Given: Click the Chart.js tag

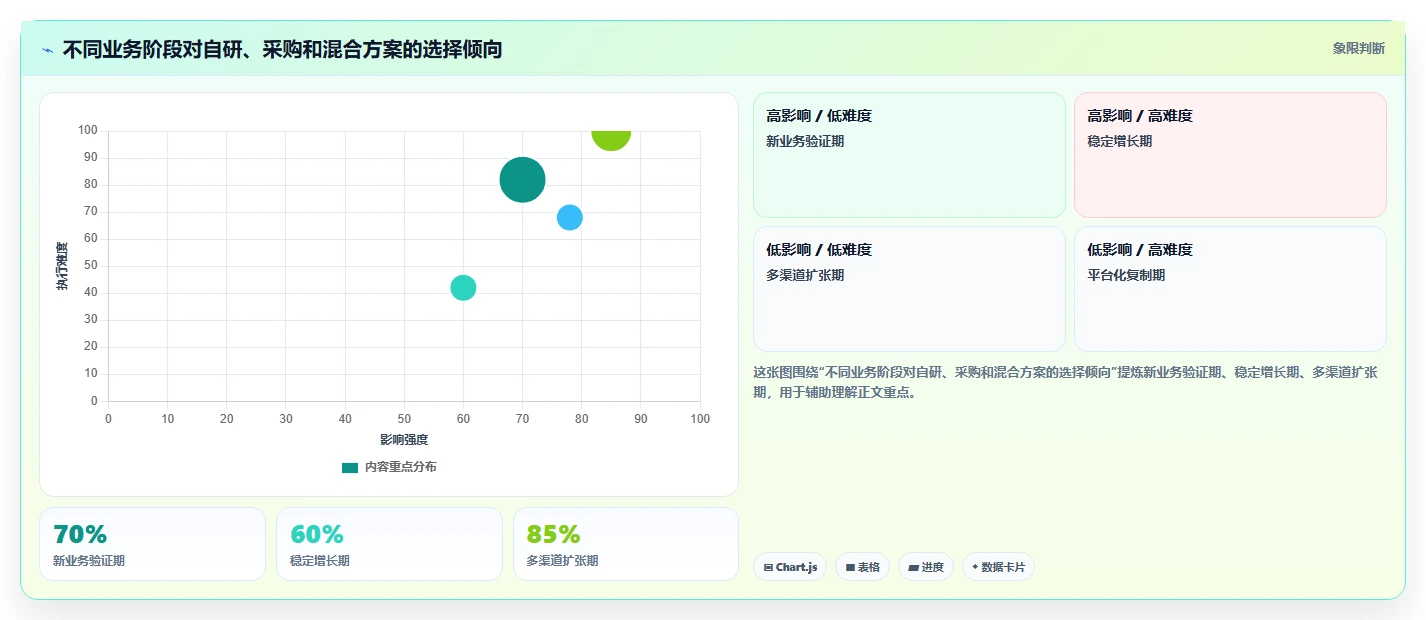Looking at the screenshot, I should [x=790, y=567].
